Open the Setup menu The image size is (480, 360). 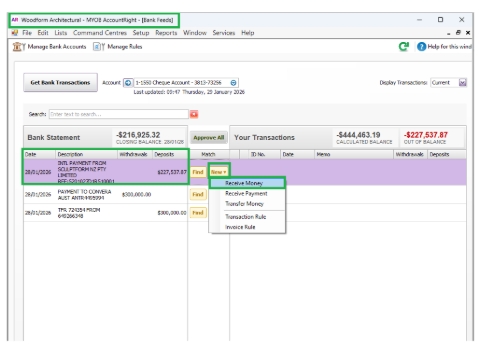141,33
